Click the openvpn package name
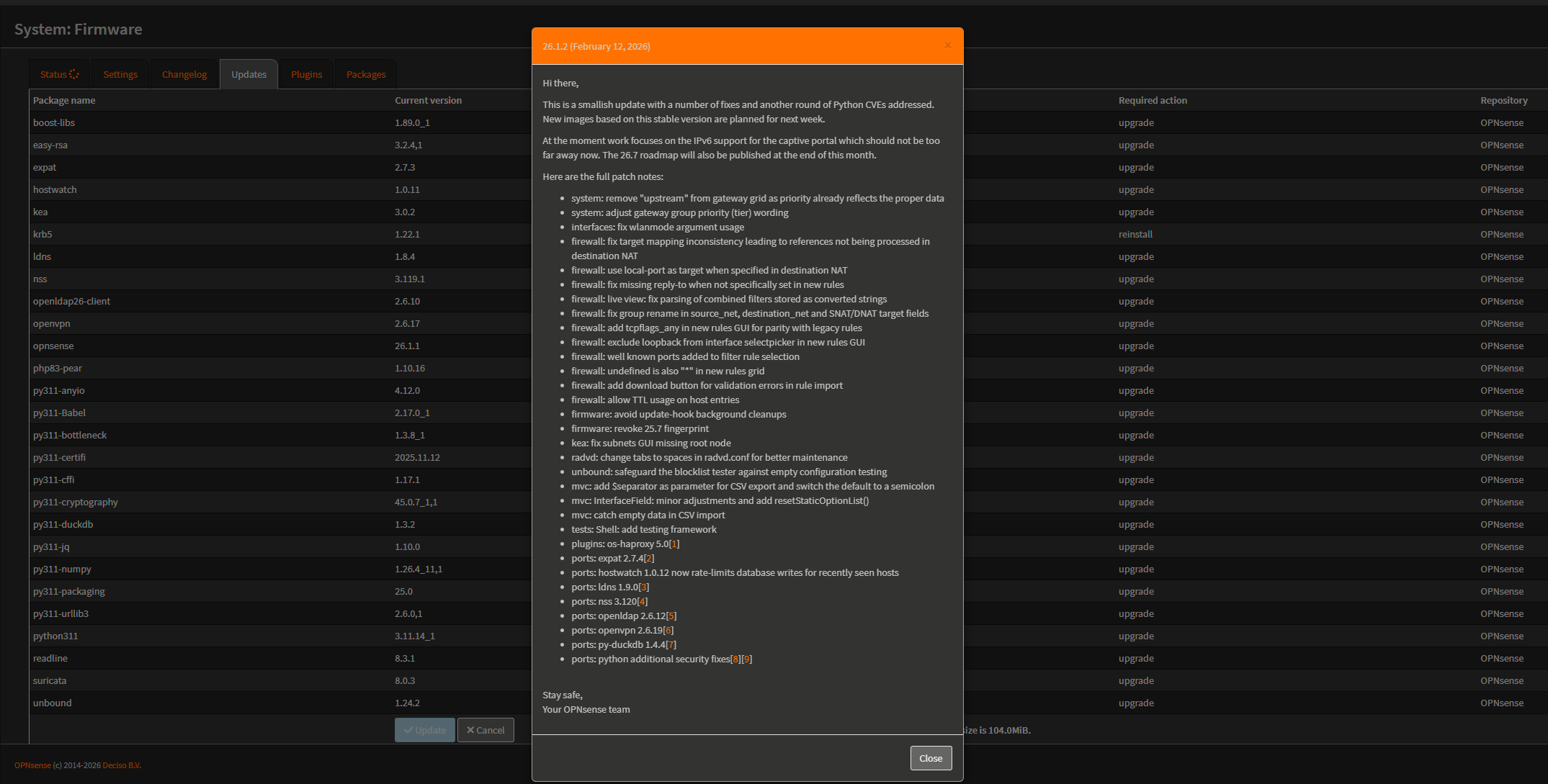This screenshot has width=1548, height=784. point(52,323)
